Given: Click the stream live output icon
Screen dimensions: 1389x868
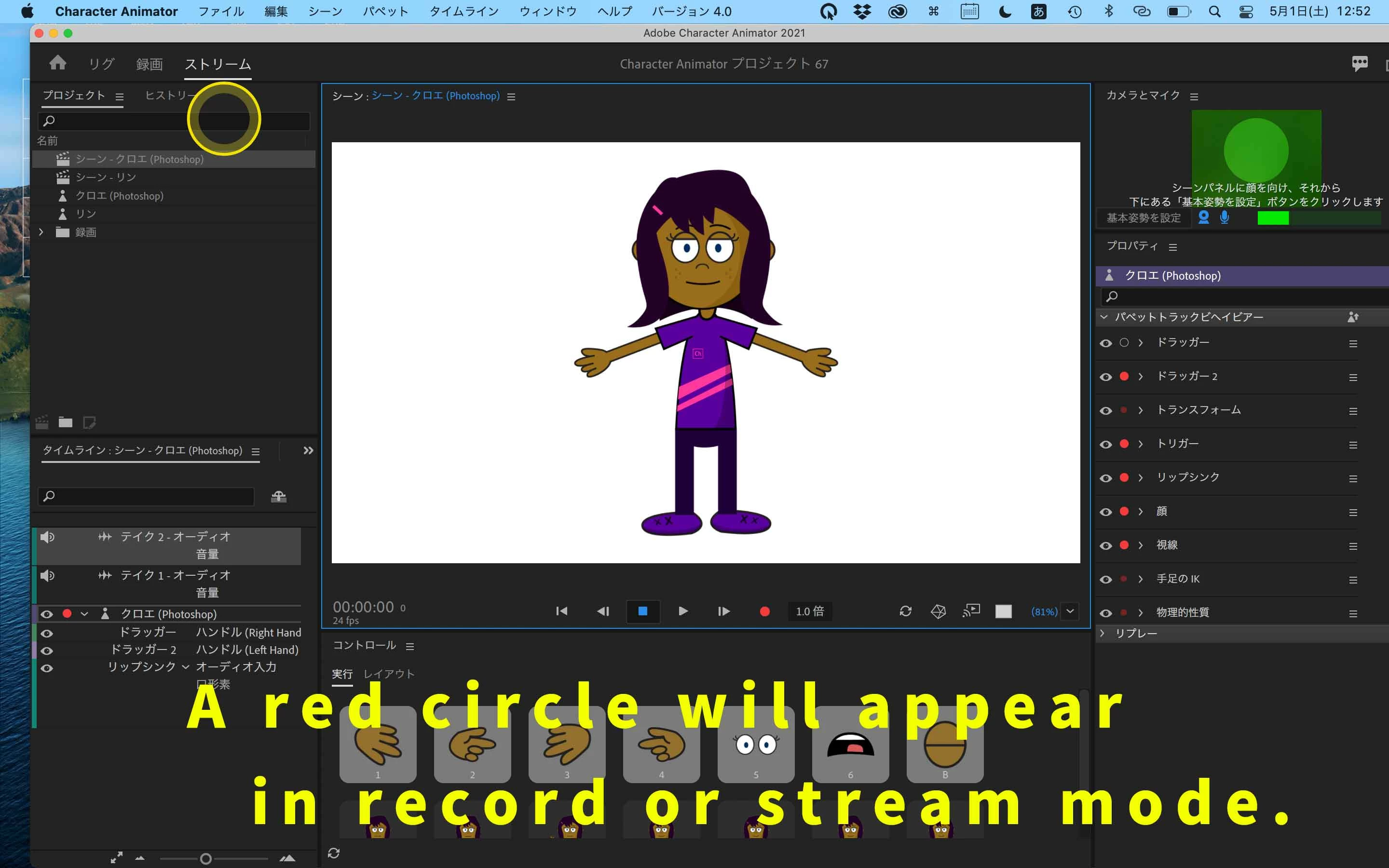Looking at the screenshot, I should pos(971,611).
